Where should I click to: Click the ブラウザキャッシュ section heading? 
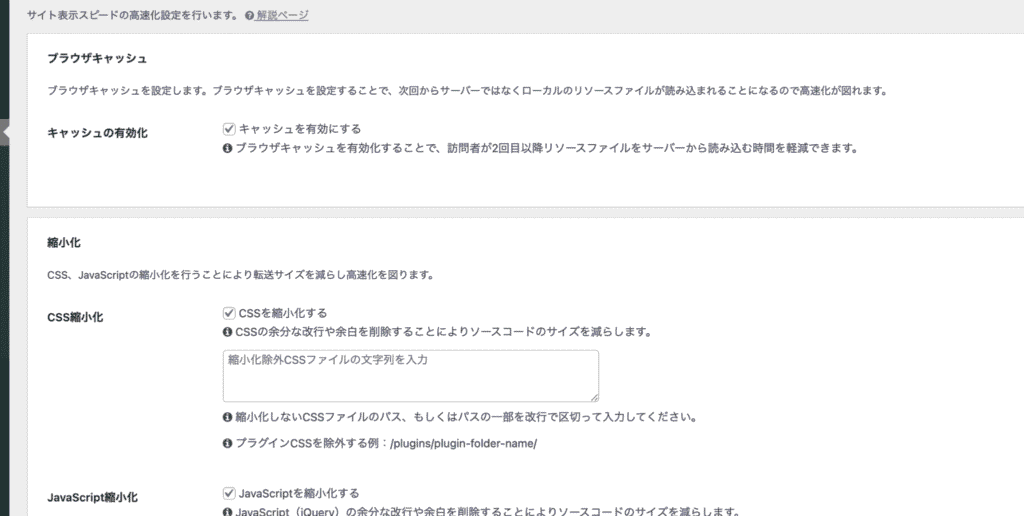pyautogui.click(x=97, y=59)
